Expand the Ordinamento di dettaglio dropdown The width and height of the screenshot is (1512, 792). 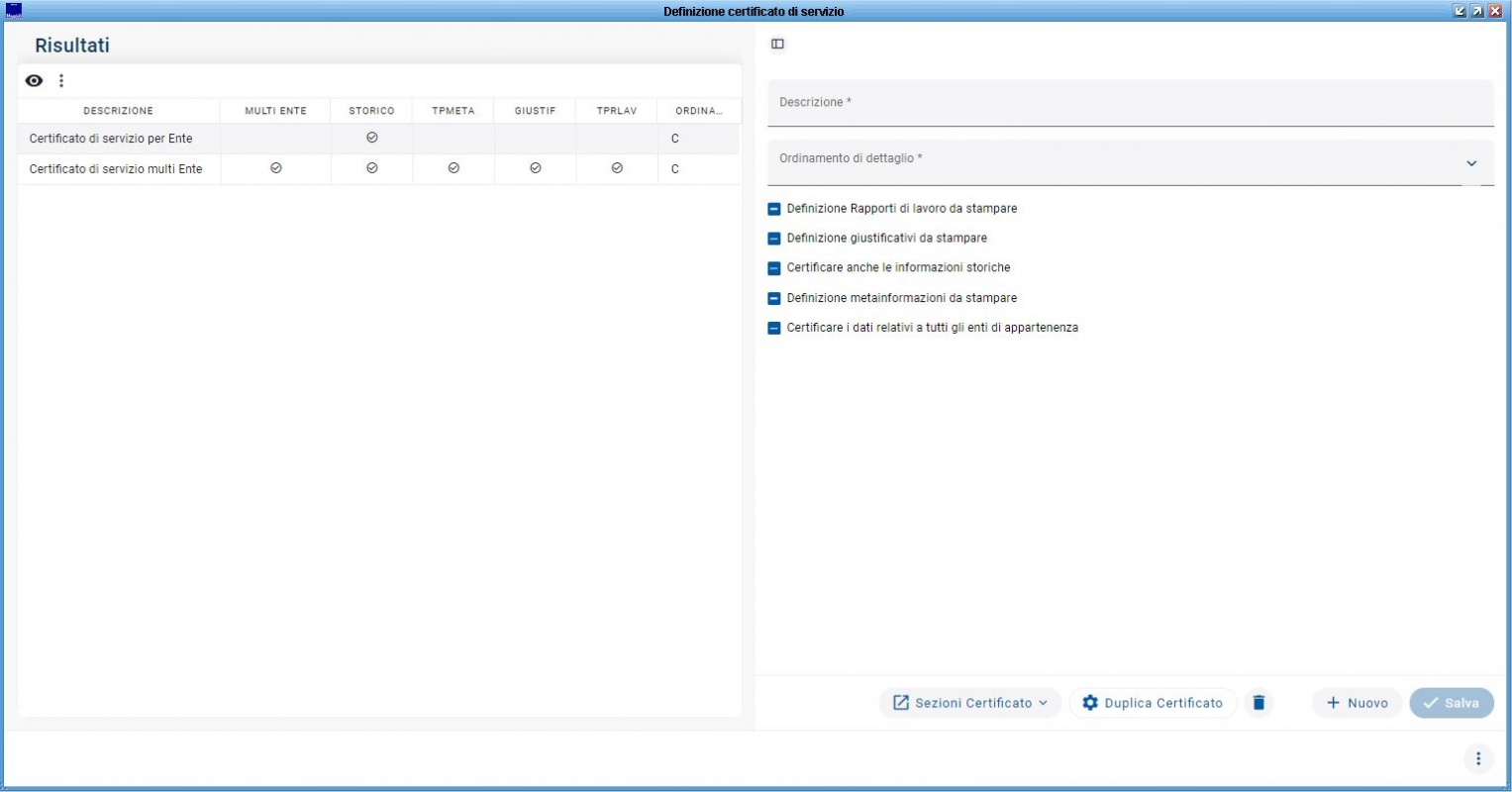coord(1470,163)
